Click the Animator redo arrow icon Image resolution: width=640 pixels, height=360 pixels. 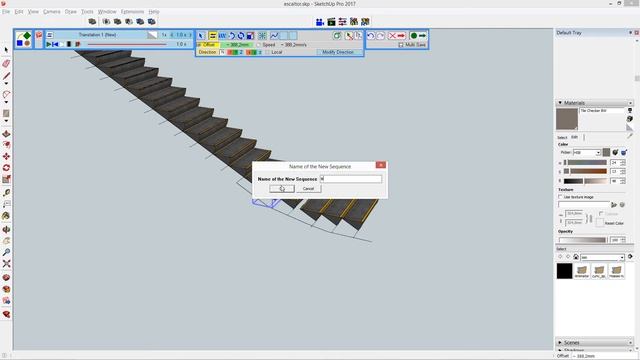(380, 36)
